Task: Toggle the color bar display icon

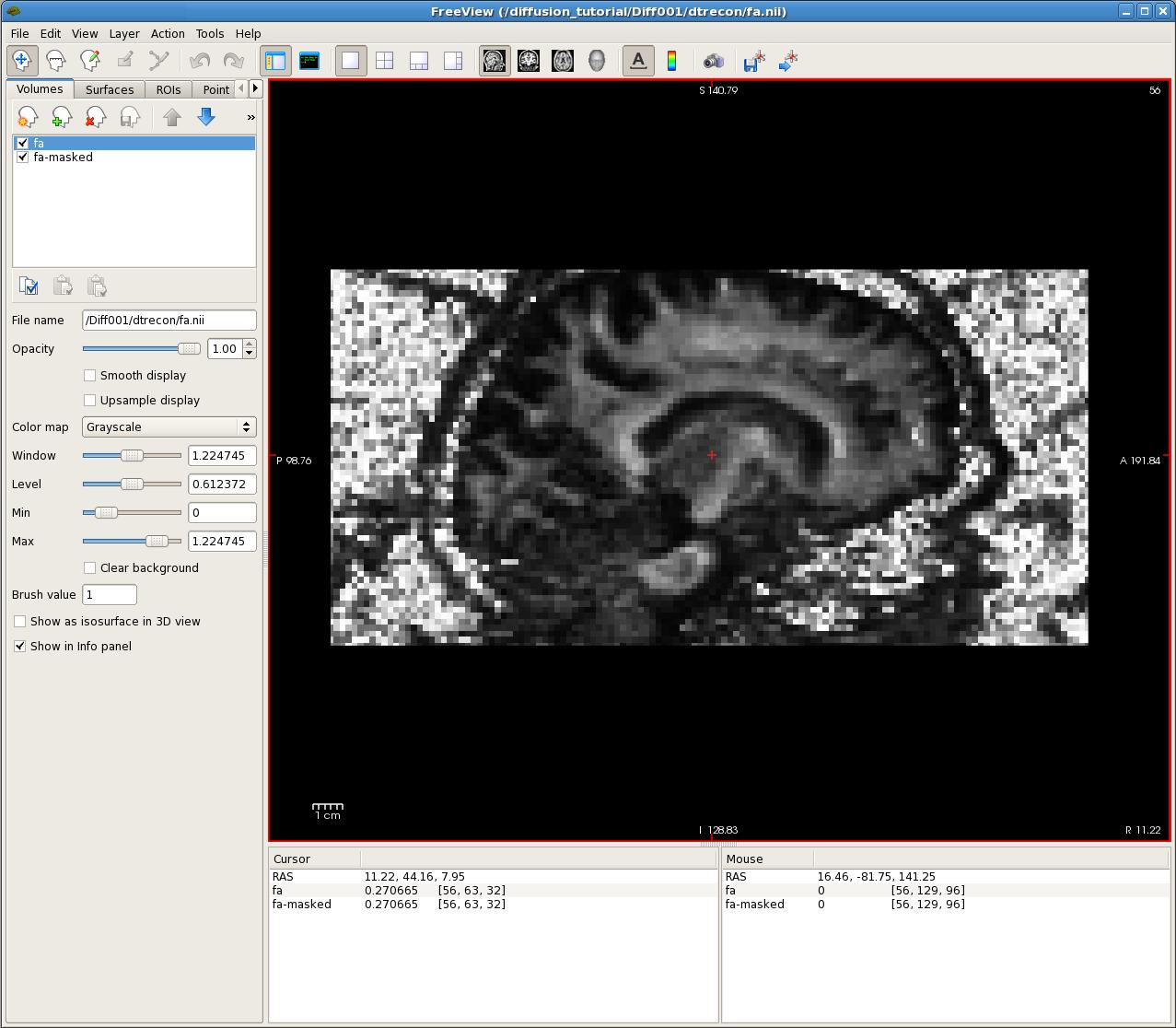Action: tap(671, 61)
